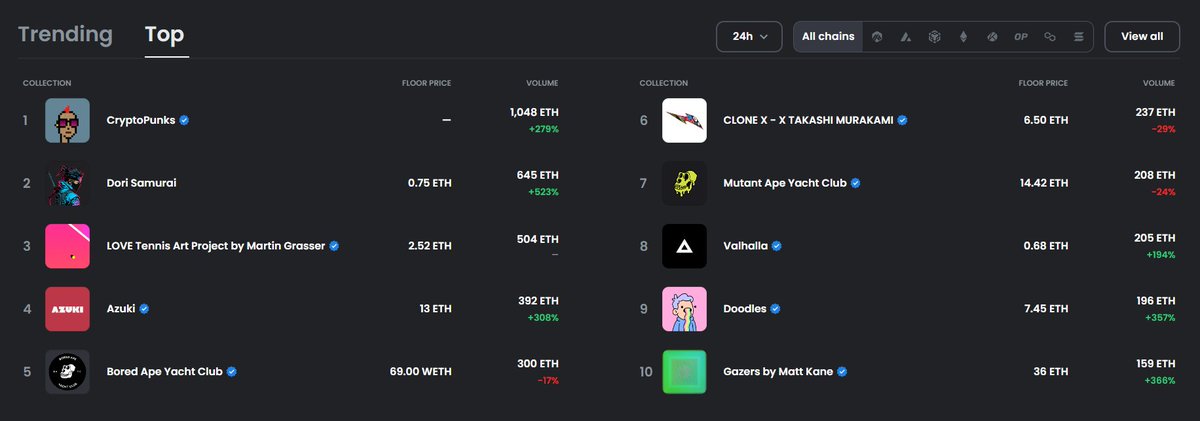This screenshot has height=421, width=1200.
Task: Click verified badge beside LOVE Tennis Art Project
Action: pos(335,246)
